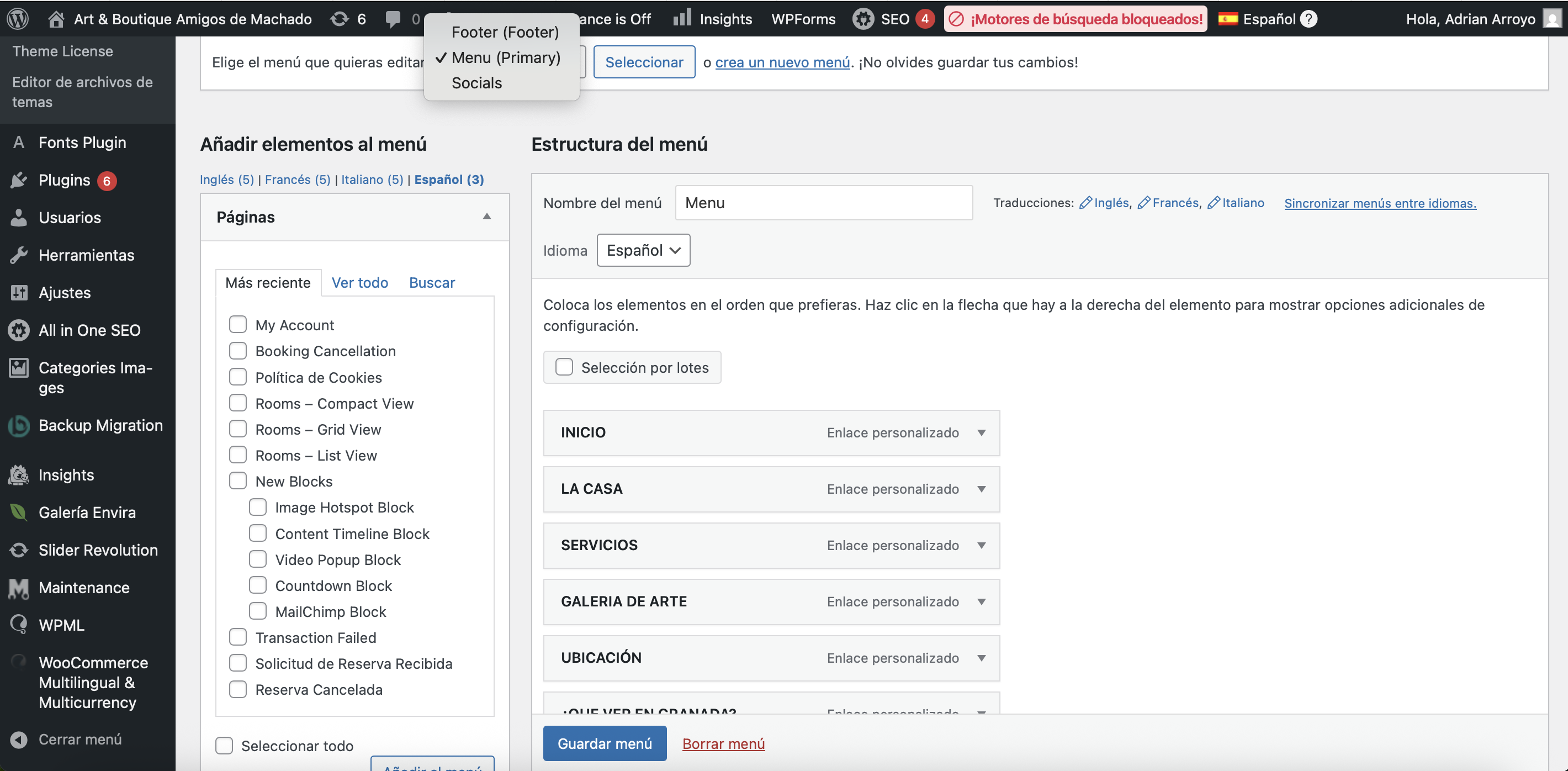Choose Socials in the menu dropdown list
Viewport: 1568px width, 771px height.
pyautogui.click(x=476, y=83)
